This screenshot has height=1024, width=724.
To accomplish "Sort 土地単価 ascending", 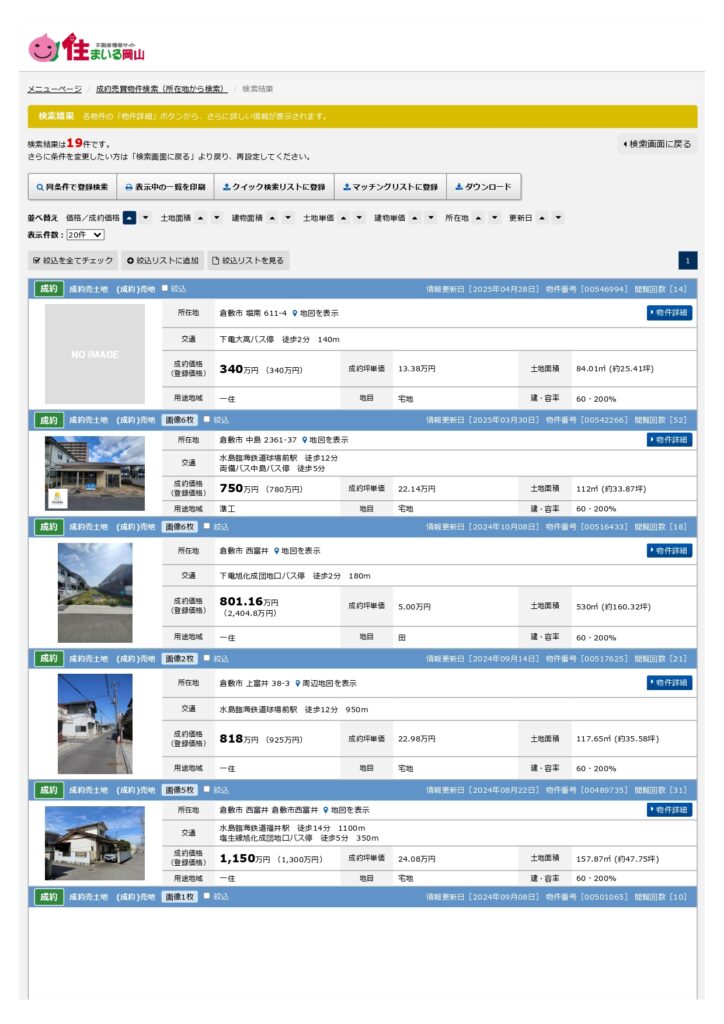I will [x=343, y=218].
